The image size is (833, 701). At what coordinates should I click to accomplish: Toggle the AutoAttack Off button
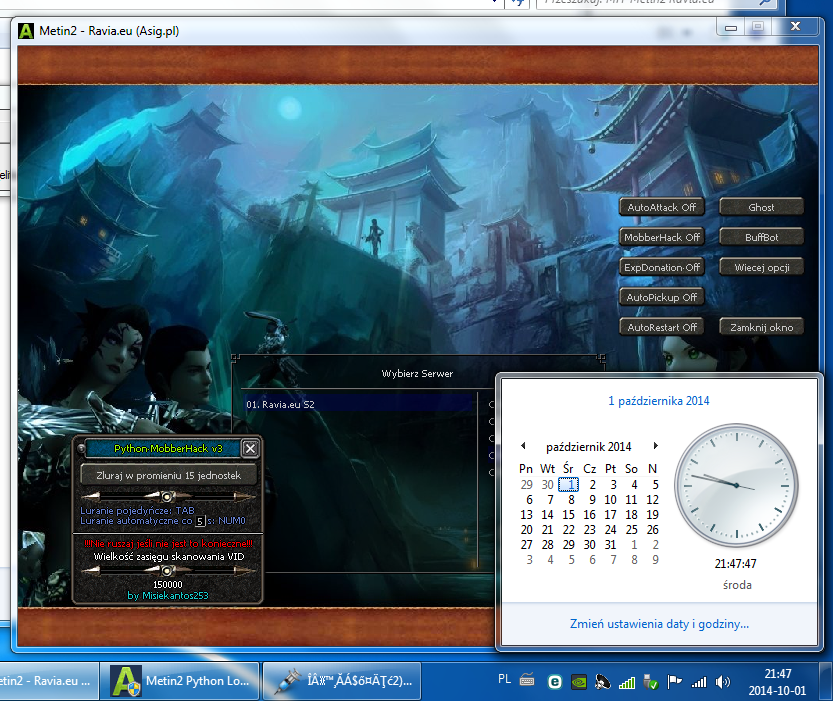point(661,207)
